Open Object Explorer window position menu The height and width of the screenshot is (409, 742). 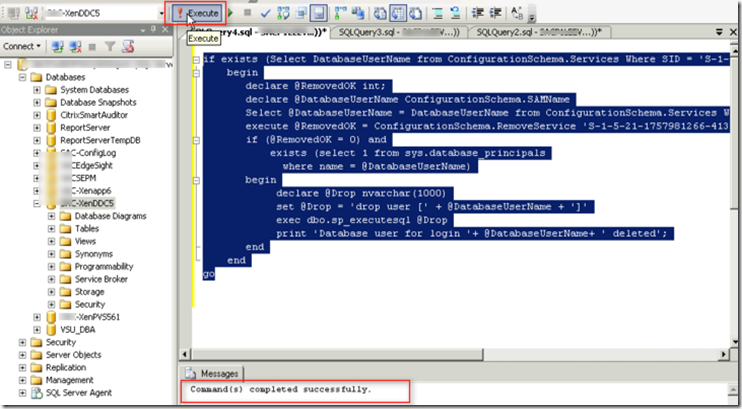143,30
